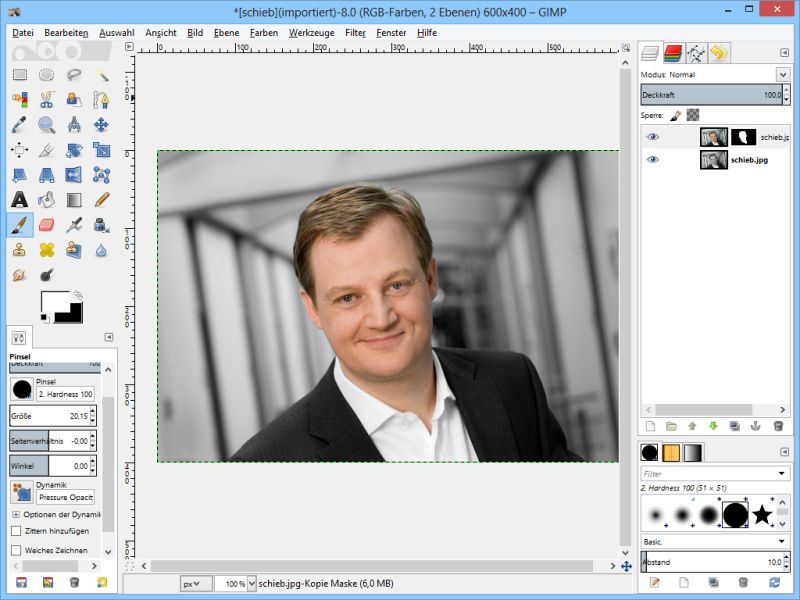The image size is (800, 600).
Task: Select the Rectangle Select tool
Action: point(20,75)
